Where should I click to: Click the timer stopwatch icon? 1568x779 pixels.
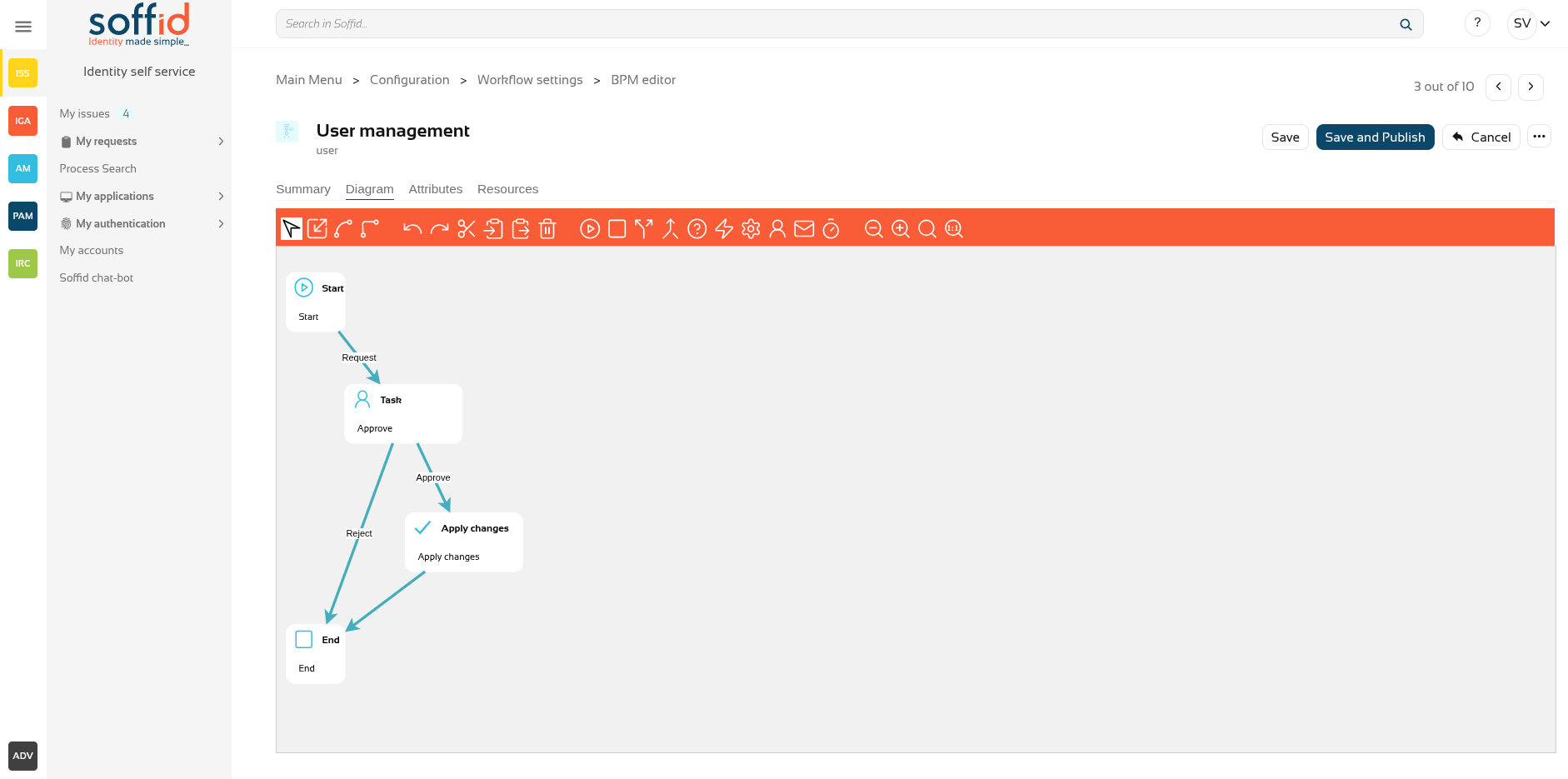point(831,228)
